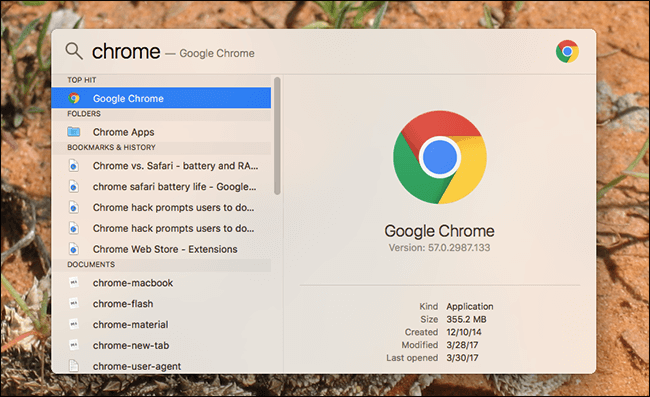Image resolution: width=650 pixels, height=397 pixels.
Task: Click the Chrome Apps folder icon
Action: tap(74, 132)
